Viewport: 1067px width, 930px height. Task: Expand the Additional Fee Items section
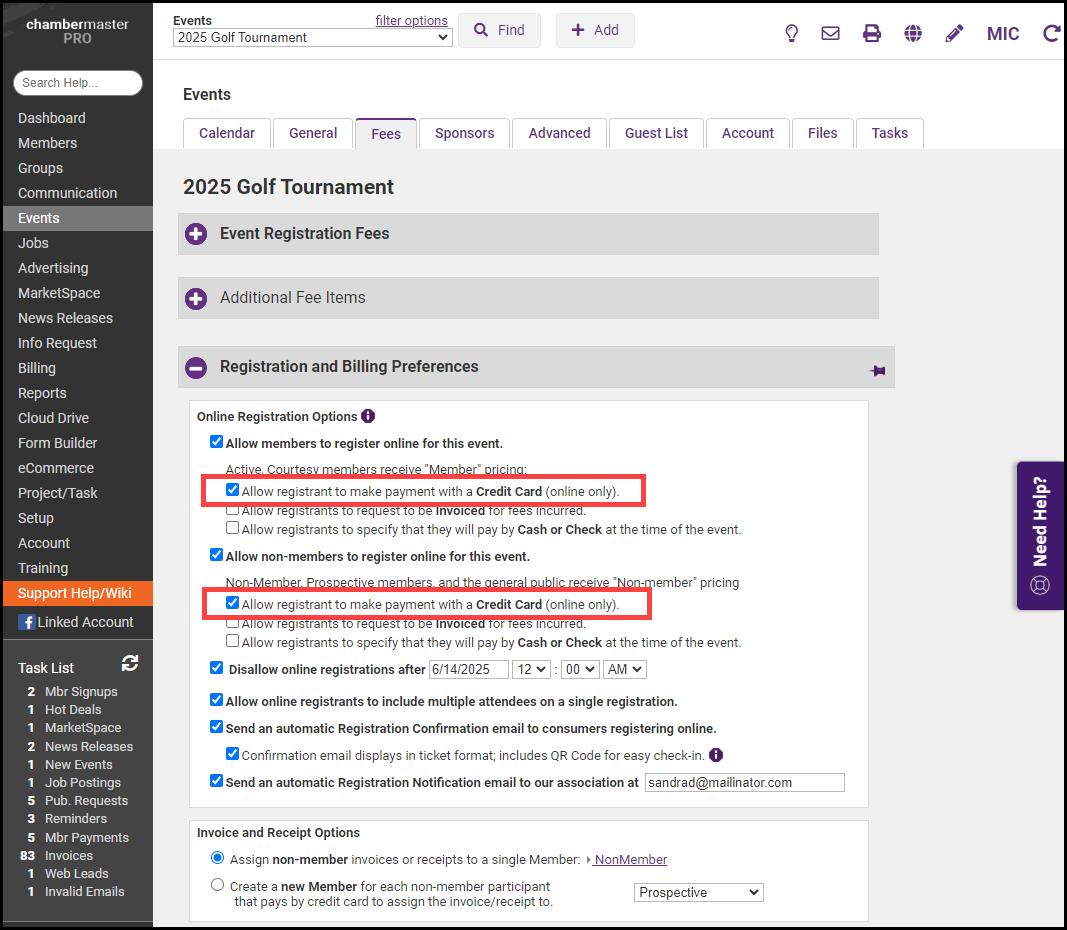pos(196,298)
